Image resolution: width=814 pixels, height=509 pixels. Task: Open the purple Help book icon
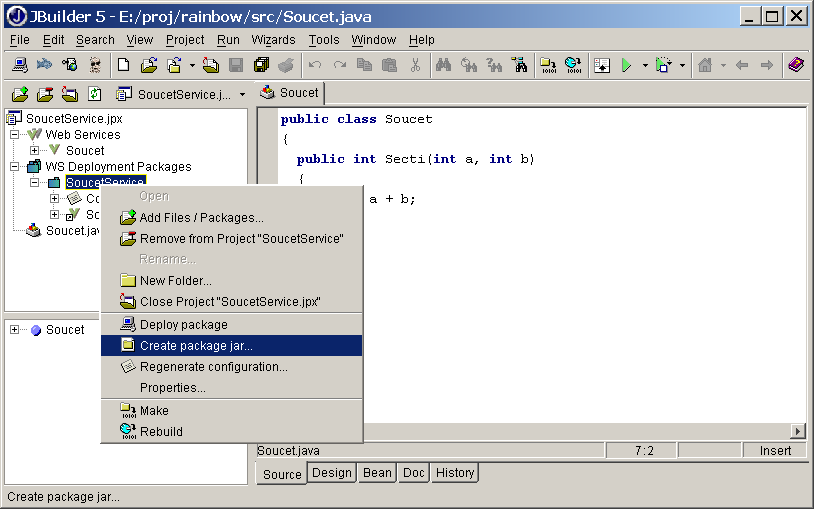[x=796, y=65]
